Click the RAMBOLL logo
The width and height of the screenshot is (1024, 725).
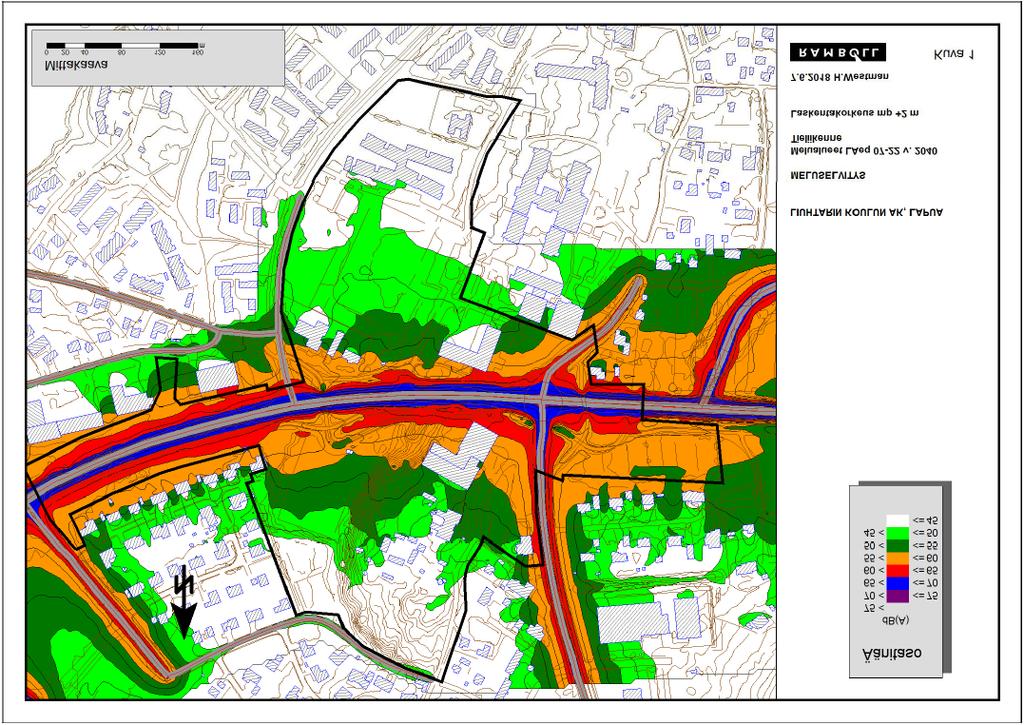tap(838, 52)
